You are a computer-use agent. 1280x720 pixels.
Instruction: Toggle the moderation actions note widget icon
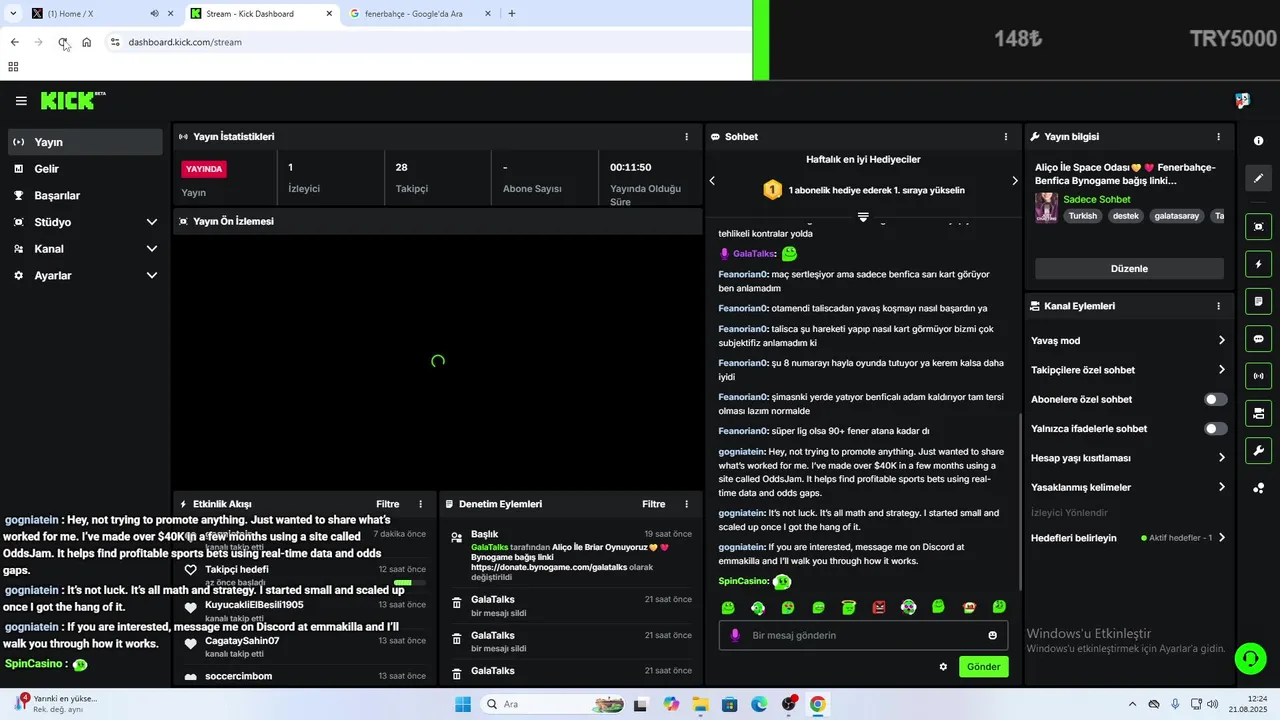point(1258,301)
